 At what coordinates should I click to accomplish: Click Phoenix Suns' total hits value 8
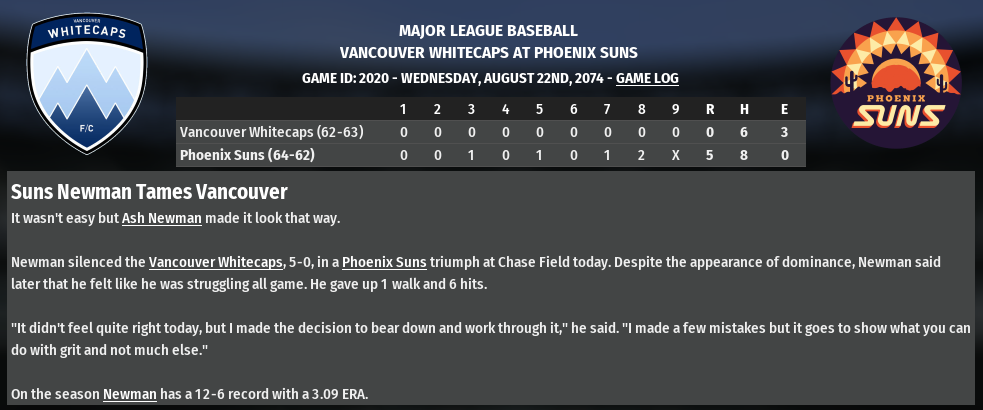click(x=743, y=155)
